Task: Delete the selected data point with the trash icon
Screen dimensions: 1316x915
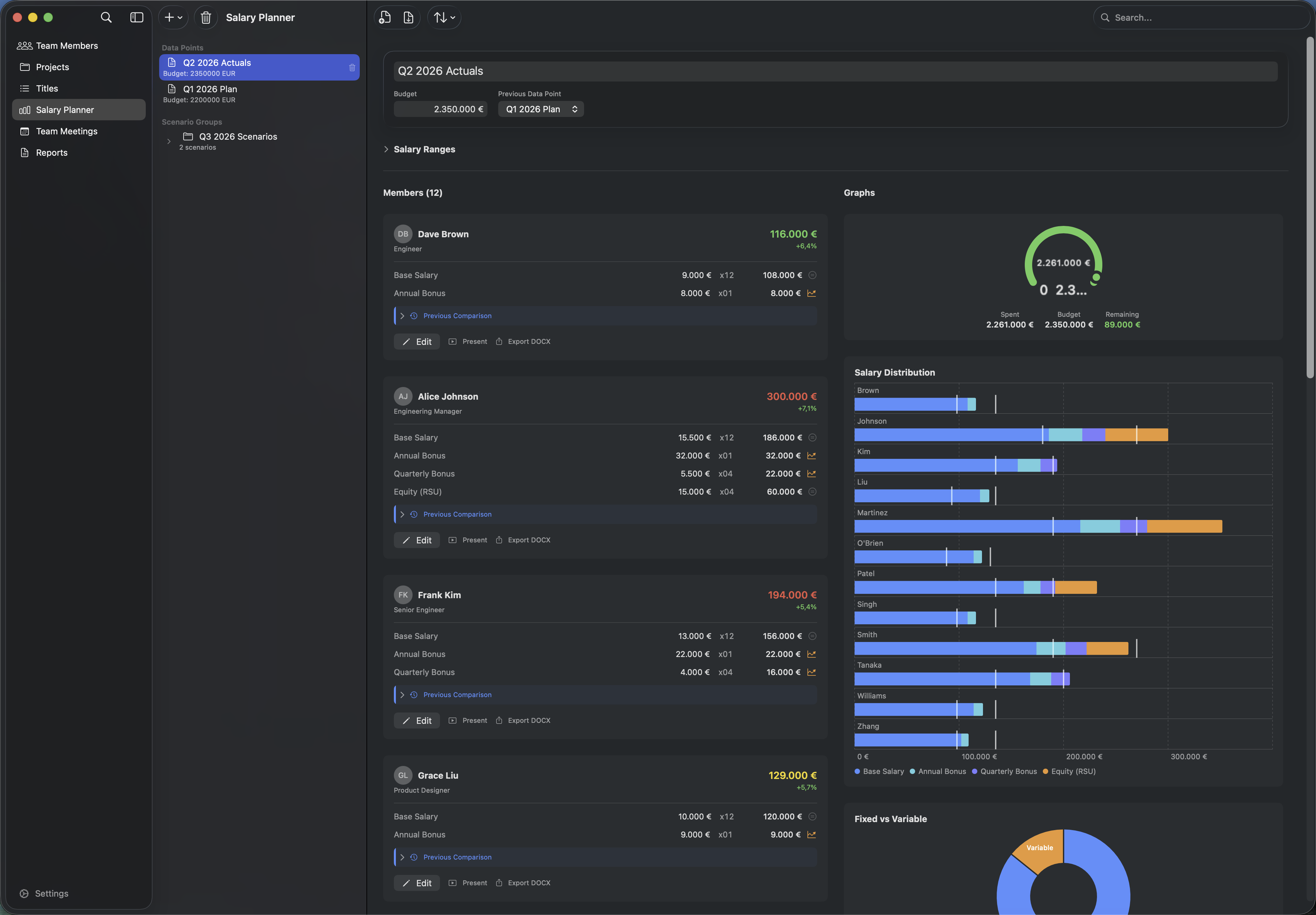Action: [x=206, y=18]
